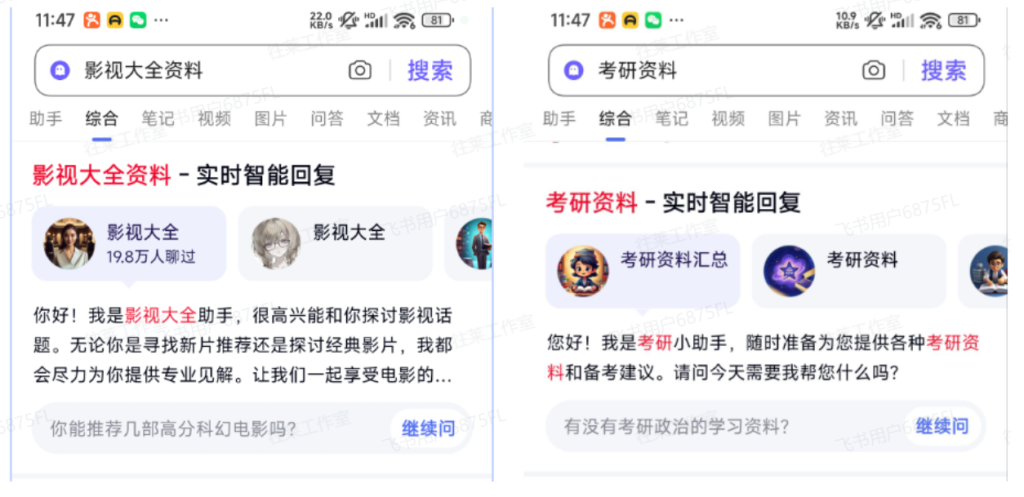Tap WeChat notification icon in left status bar

(x=138, y=20)
